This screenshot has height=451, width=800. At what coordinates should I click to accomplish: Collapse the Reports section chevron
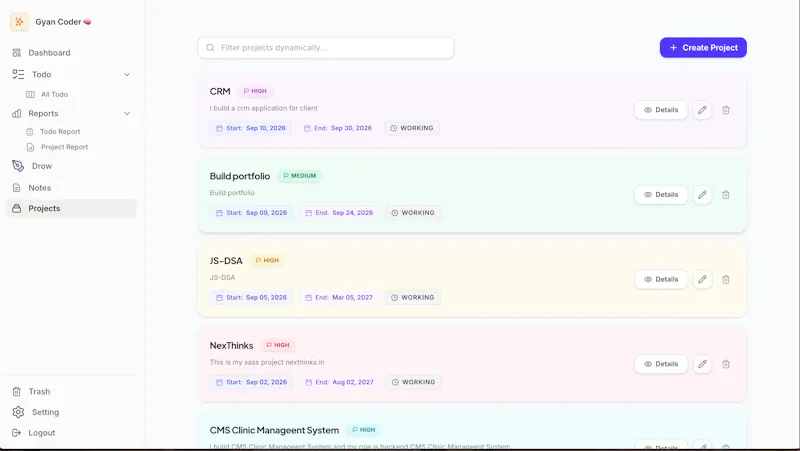tap(127, 113)
